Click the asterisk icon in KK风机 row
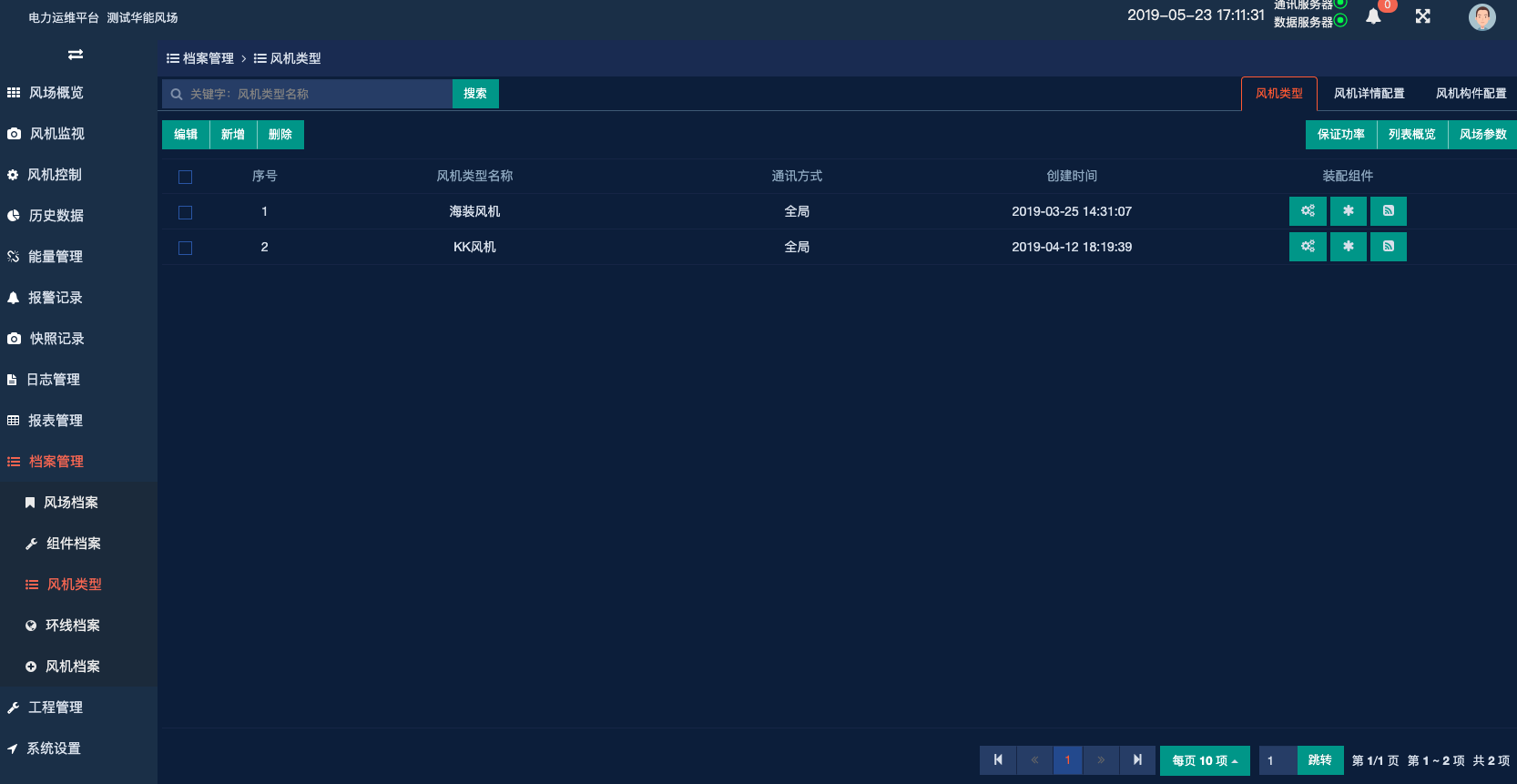Screen dimensions: 1517x784 (x=1348, y=247)
